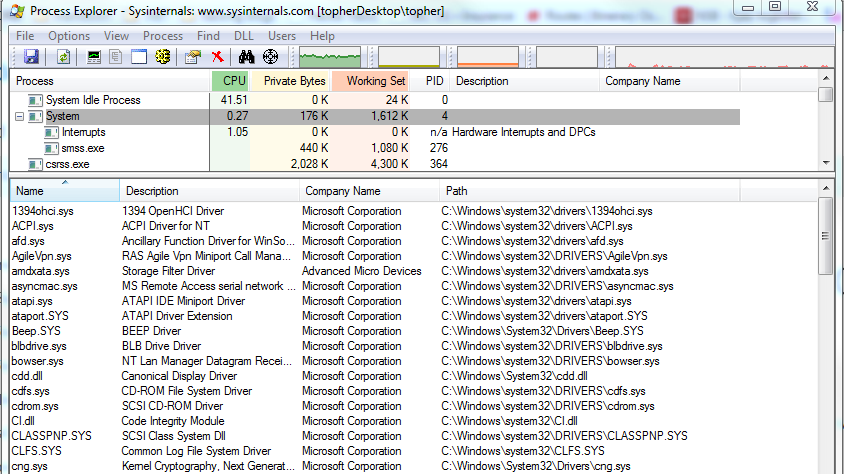Image resolution: width=844 pixels, height=474 pixels.
Task: Select the smss.exe row
Action: click(375, 148)
